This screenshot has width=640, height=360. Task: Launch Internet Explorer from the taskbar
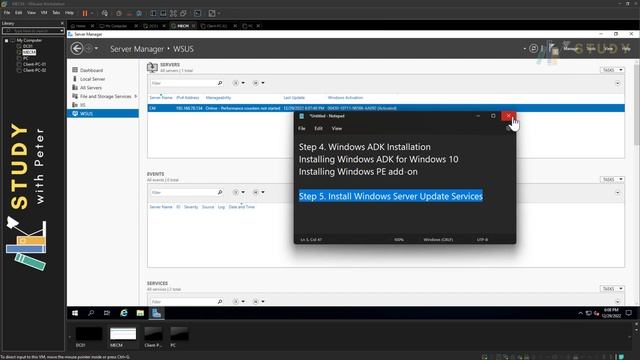[x=124, y=313]
